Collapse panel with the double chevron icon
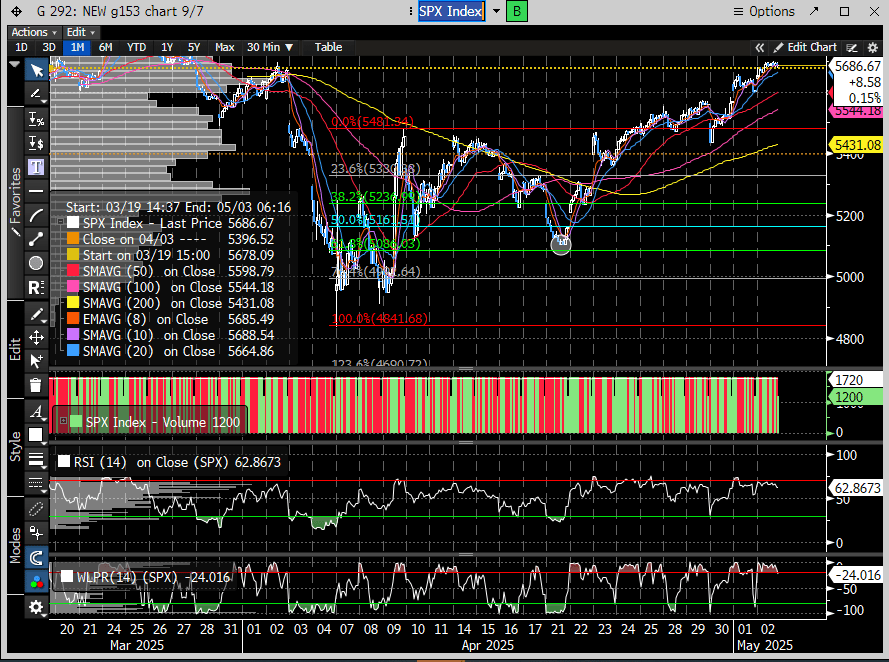889x662 pixels. coord(759,48)
